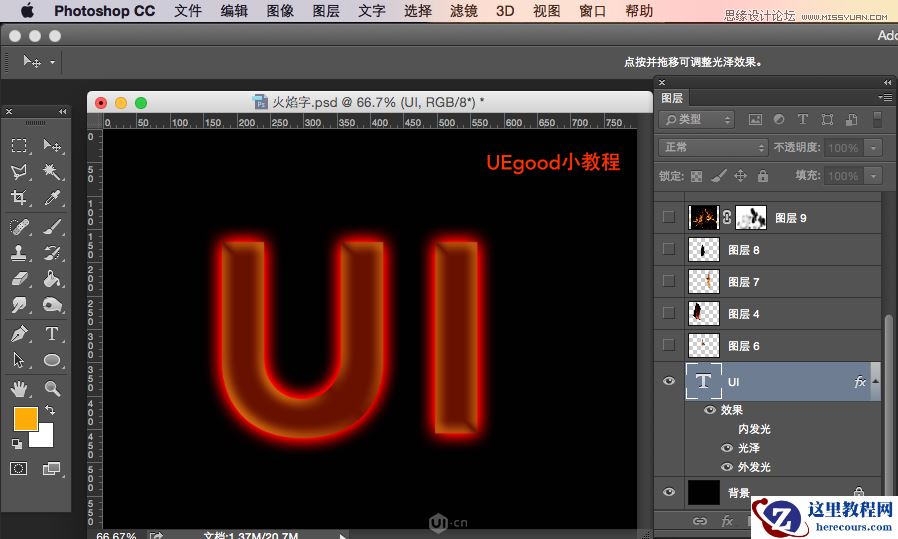The image size is (898, 539).
Task: Click the foreground orange color swatch
Action: (x=26, y=419)
